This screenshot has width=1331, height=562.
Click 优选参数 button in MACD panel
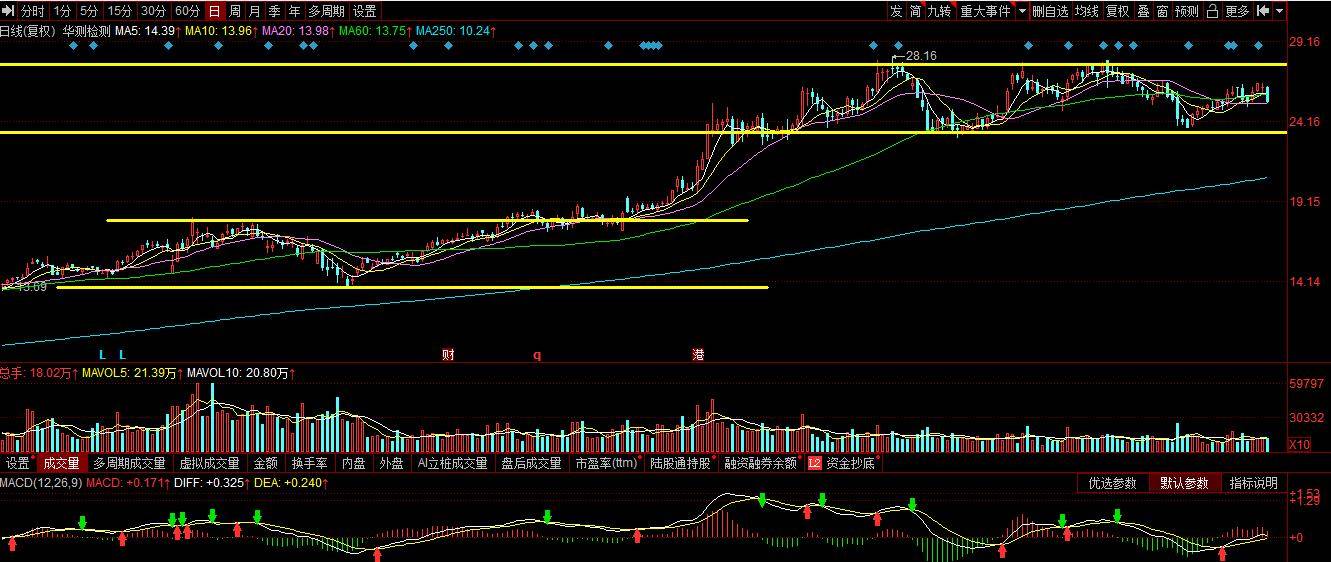pyautogui.click(x=1112, y=483)
